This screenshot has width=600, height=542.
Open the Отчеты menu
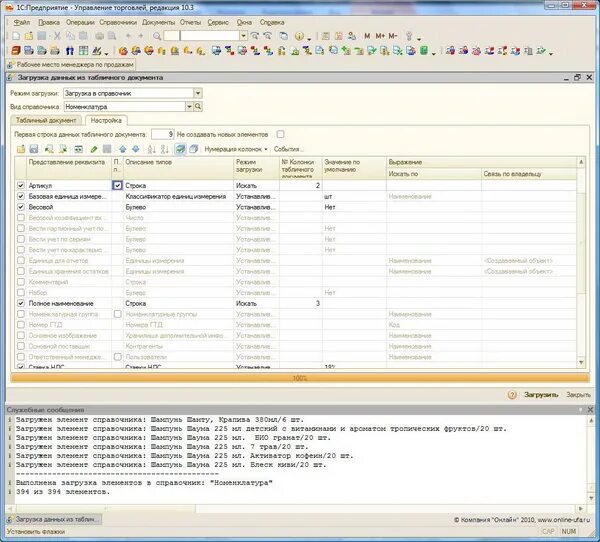190,22
